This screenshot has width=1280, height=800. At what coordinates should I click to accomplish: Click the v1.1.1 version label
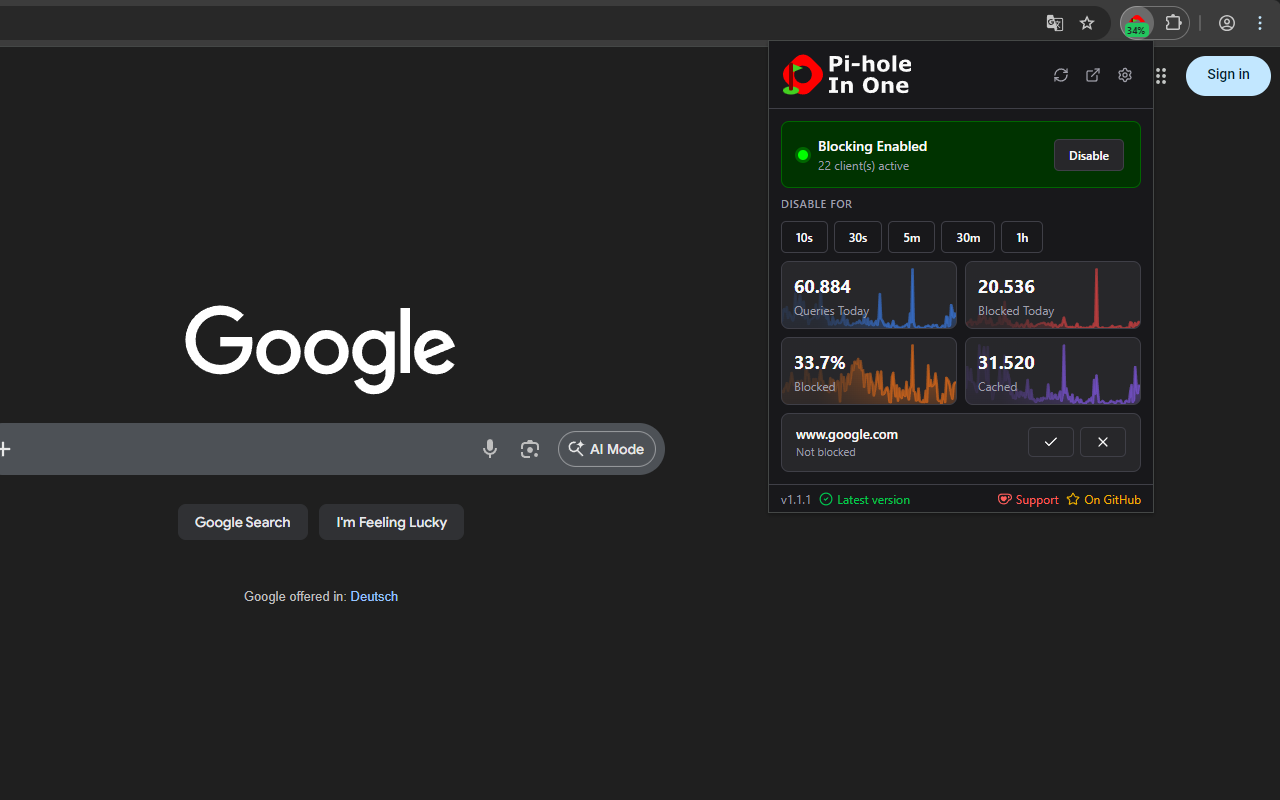click(796, 500)
